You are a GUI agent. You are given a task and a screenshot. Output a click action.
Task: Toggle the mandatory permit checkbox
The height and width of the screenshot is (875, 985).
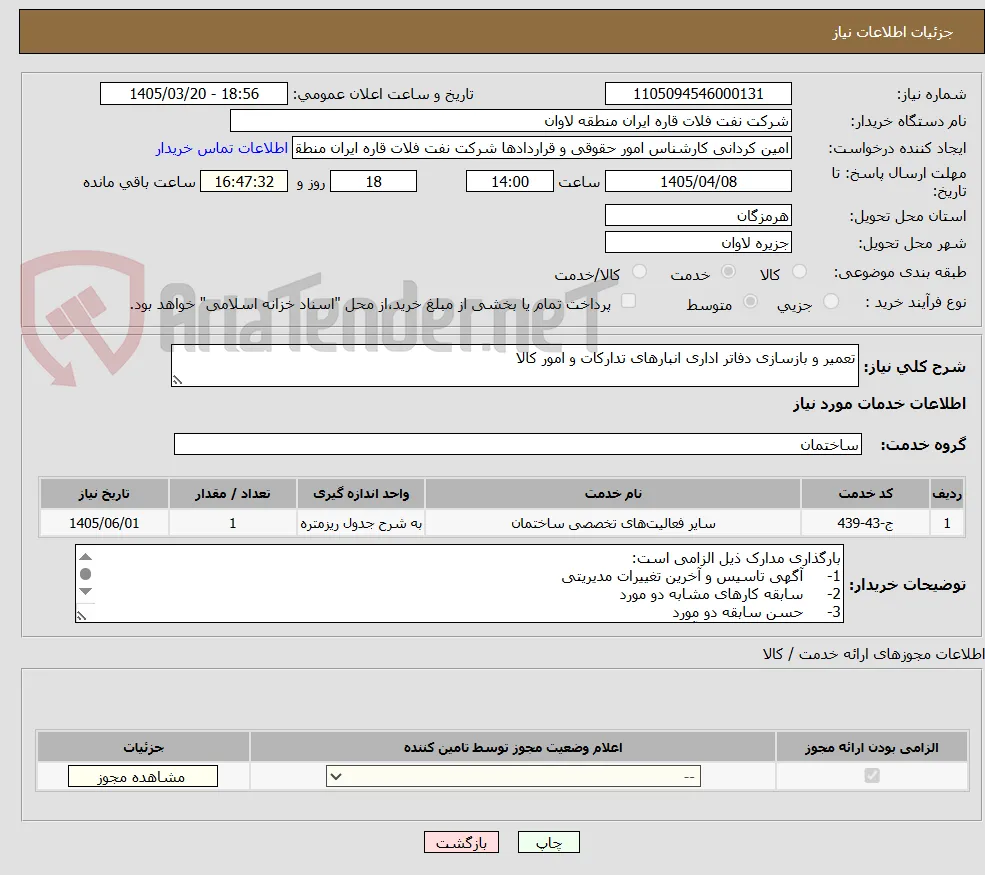872,776
